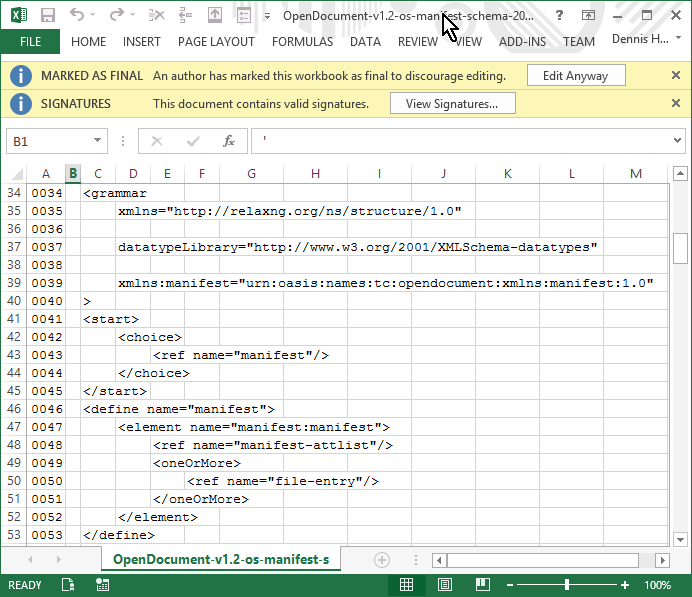Click the Save icon in Quick Access Toolbar
This screenshot has width=692, height=597.
coord(47,15)
